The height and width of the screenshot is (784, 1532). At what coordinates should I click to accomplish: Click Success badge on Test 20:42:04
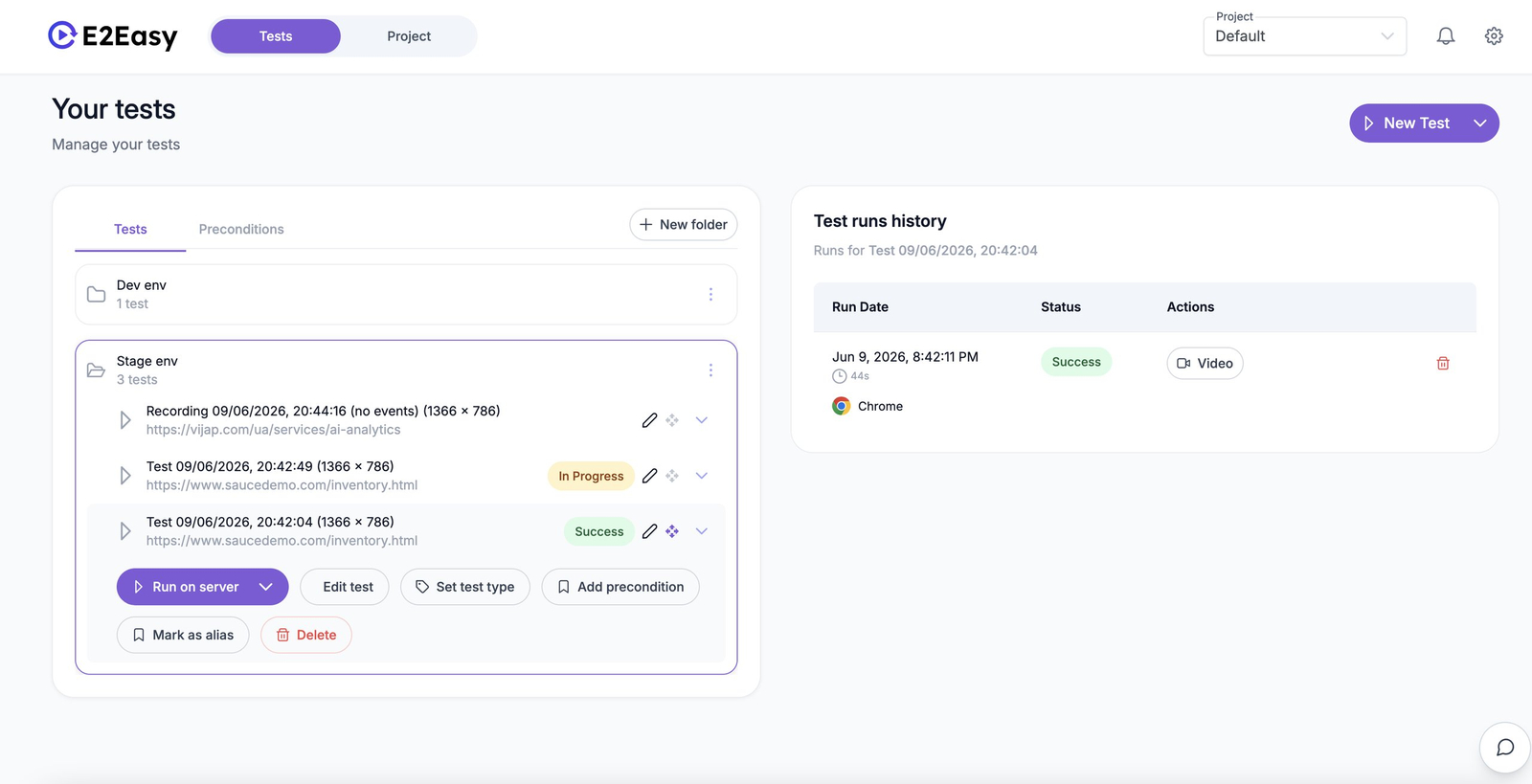[x=599, y=531]
